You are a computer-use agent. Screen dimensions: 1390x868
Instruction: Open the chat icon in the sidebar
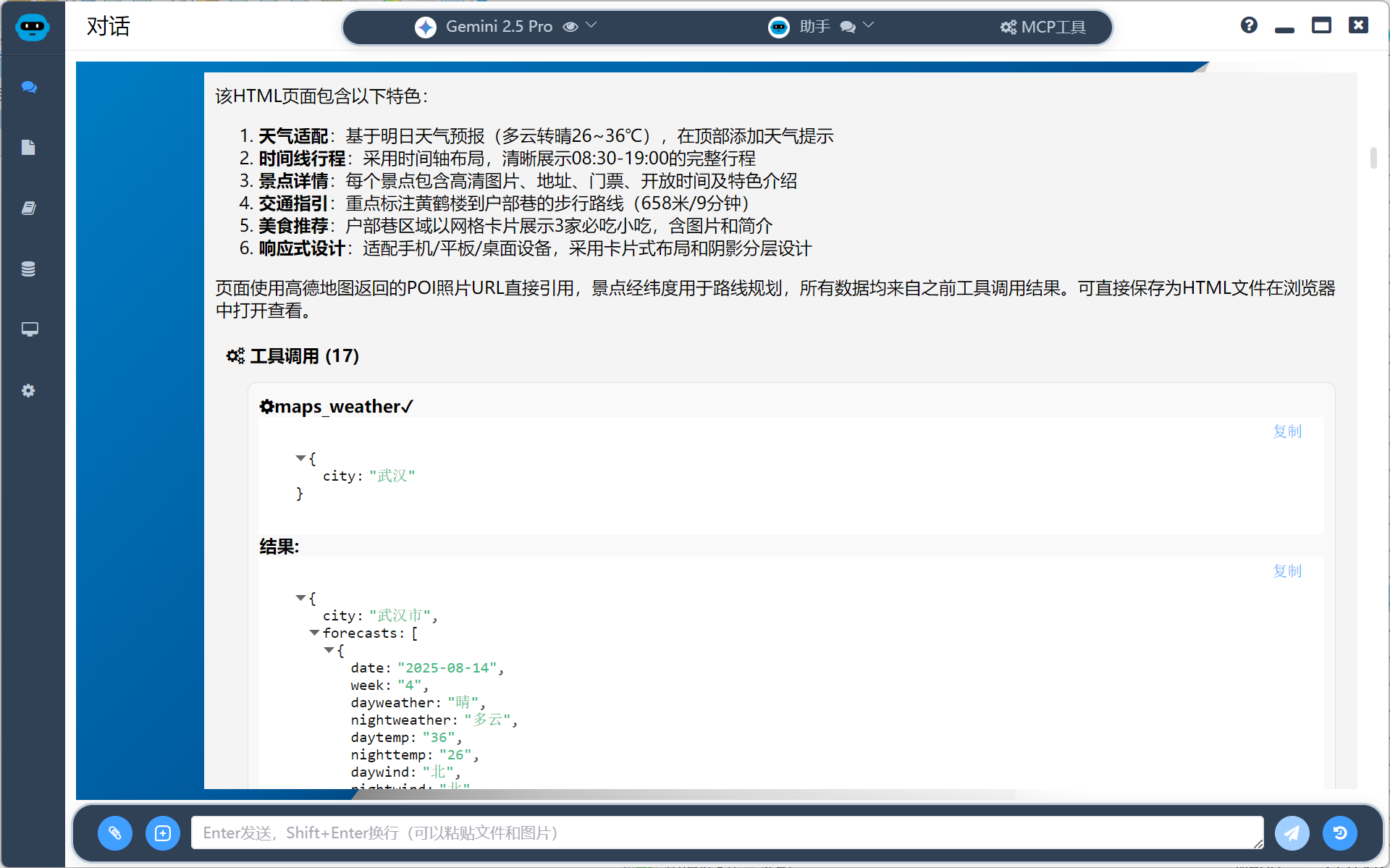point(29,87)
